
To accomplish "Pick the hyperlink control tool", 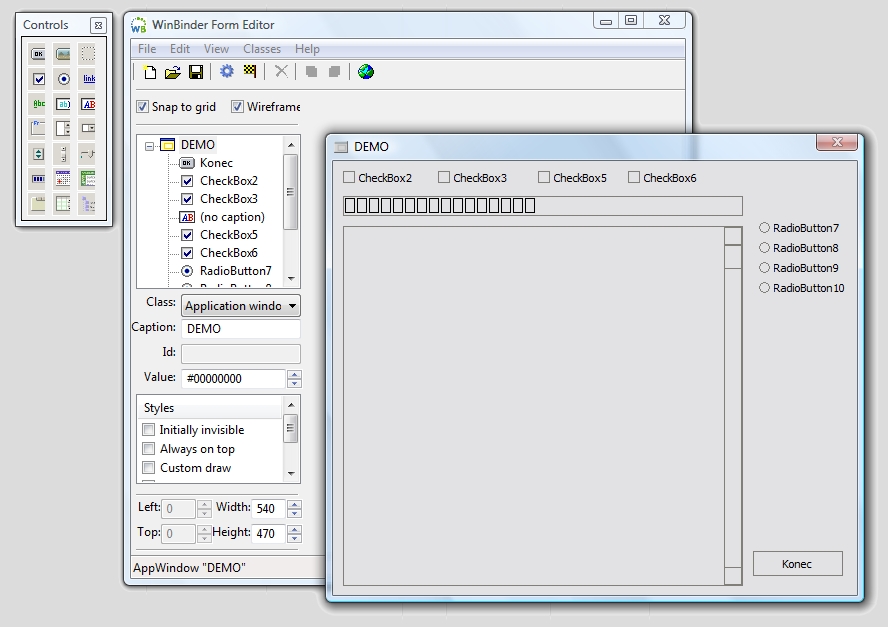I will (x=88, y=79).
